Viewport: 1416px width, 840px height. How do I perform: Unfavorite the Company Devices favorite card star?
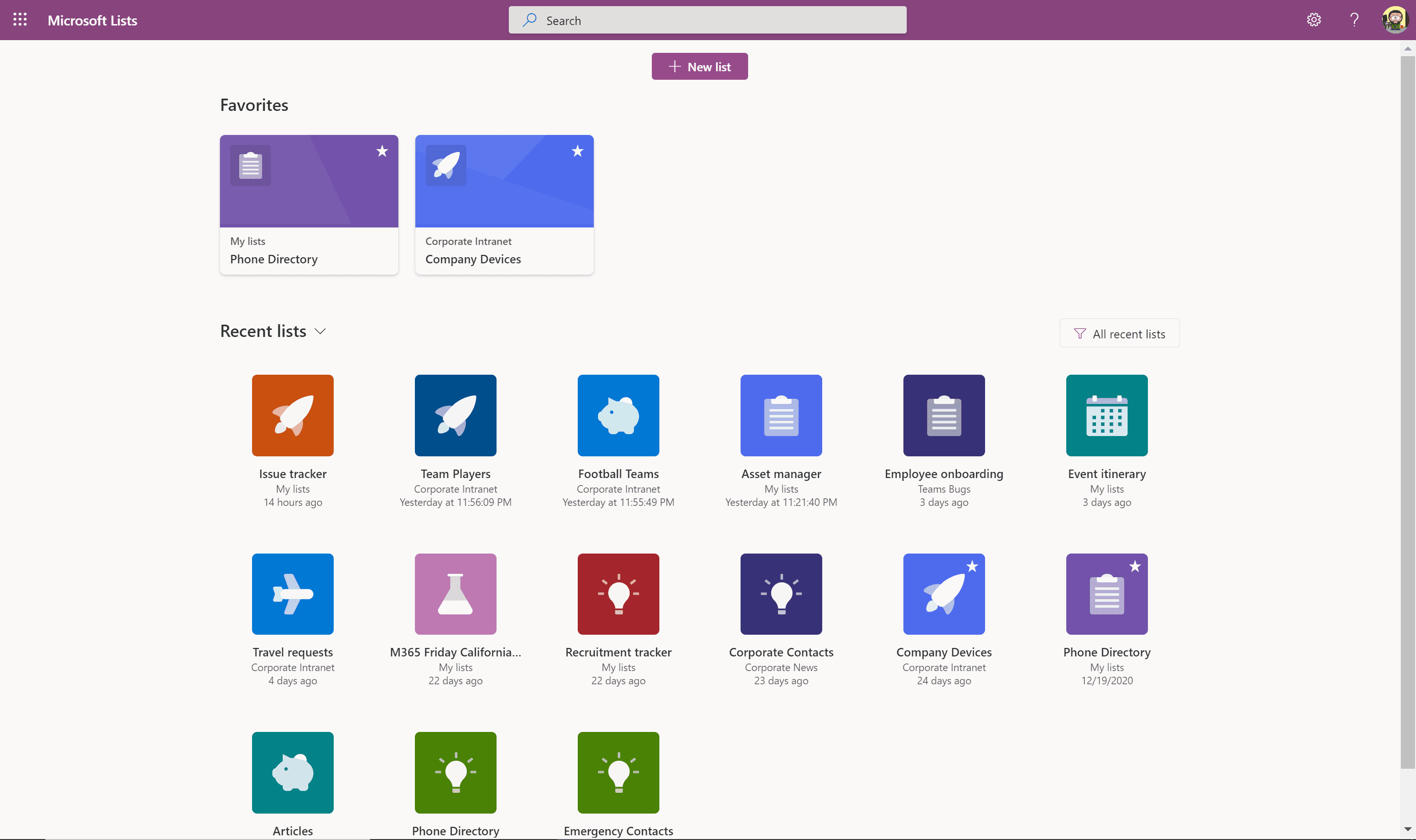pos(578,151)
